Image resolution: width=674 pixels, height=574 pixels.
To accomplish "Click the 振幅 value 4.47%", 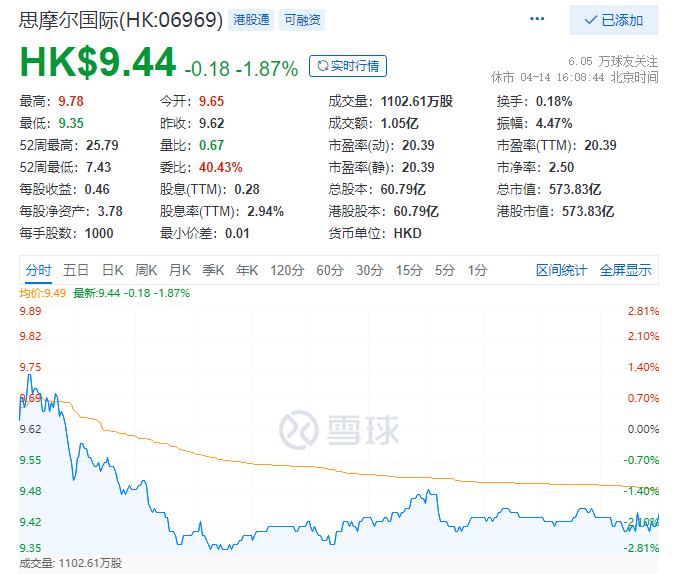I will [554, 123].
